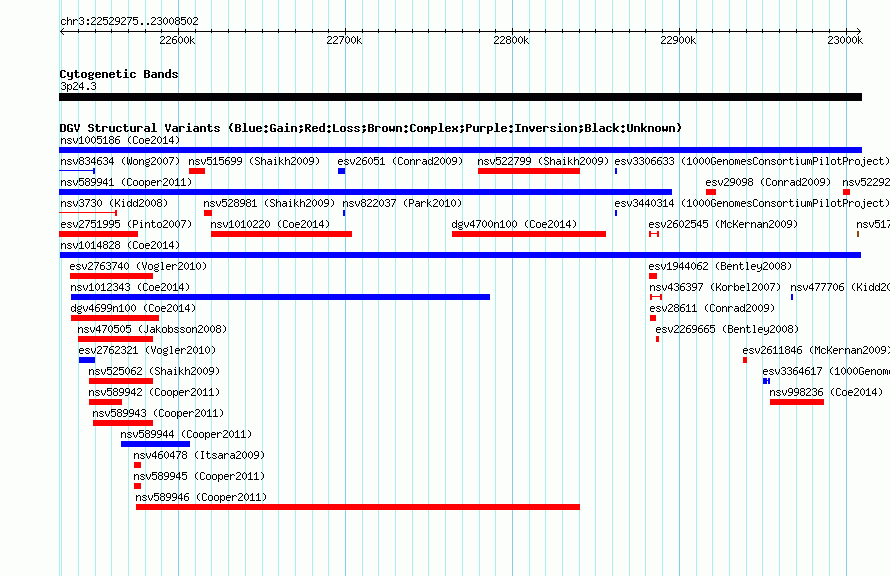This screenshot has width=890, height=576.
Task: Click the Cytogenetic Bands track title
Action: tap(119, 74)
